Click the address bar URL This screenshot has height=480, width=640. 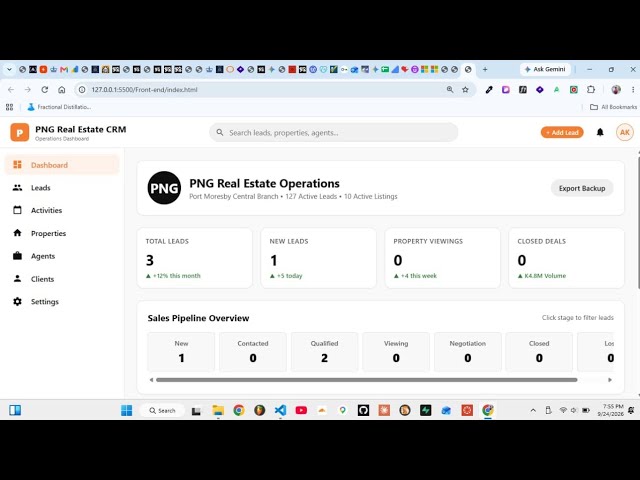pos(144,89)
